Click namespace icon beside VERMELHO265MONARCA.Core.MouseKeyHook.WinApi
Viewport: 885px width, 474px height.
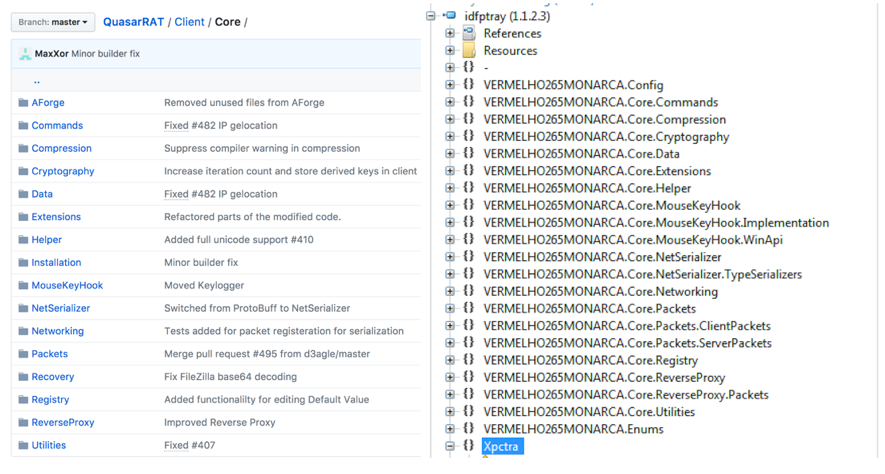pyautogui.click(x=468, y=239)
